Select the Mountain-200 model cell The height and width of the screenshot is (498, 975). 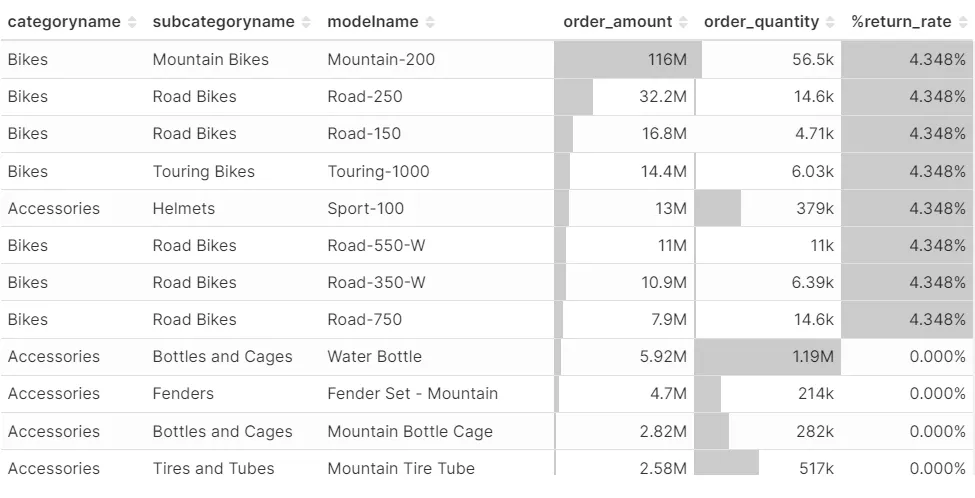pos(381,60)
